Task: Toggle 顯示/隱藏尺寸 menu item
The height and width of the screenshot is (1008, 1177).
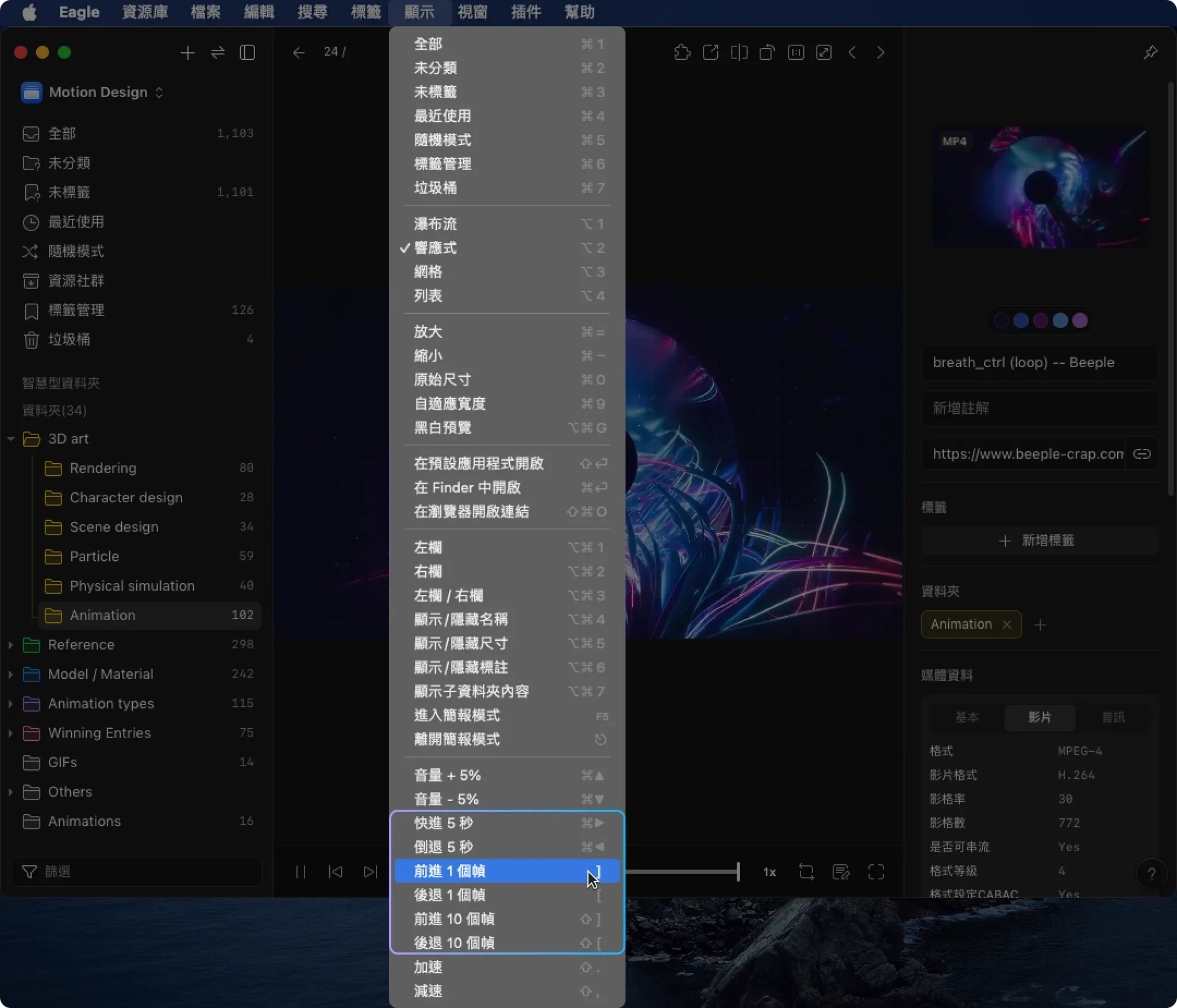Action: [x=507, y=644]
